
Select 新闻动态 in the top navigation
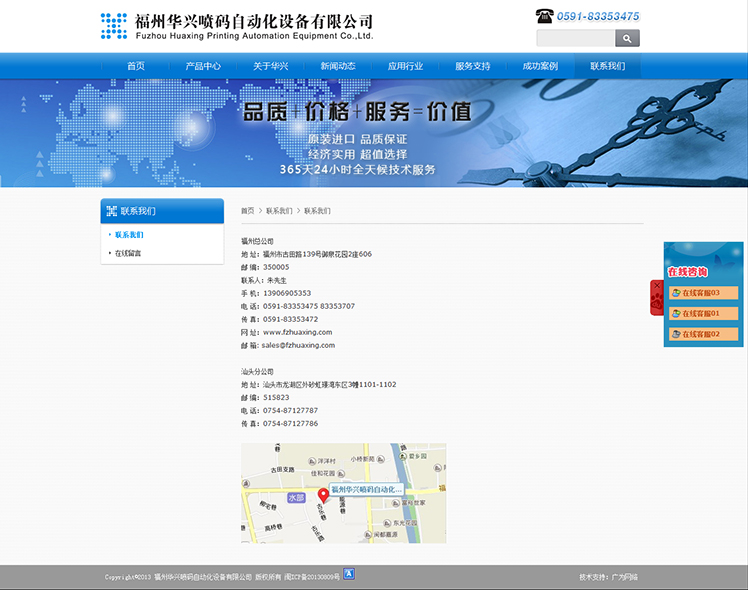338,66
